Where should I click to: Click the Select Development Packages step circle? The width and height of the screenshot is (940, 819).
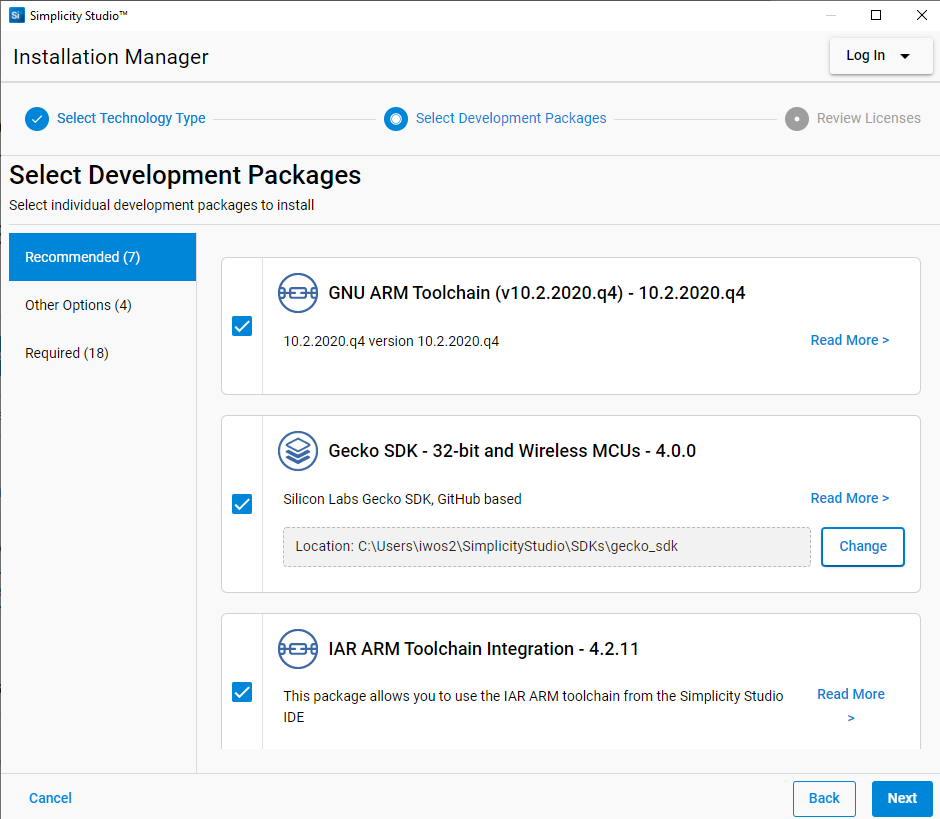pos(396,119)
